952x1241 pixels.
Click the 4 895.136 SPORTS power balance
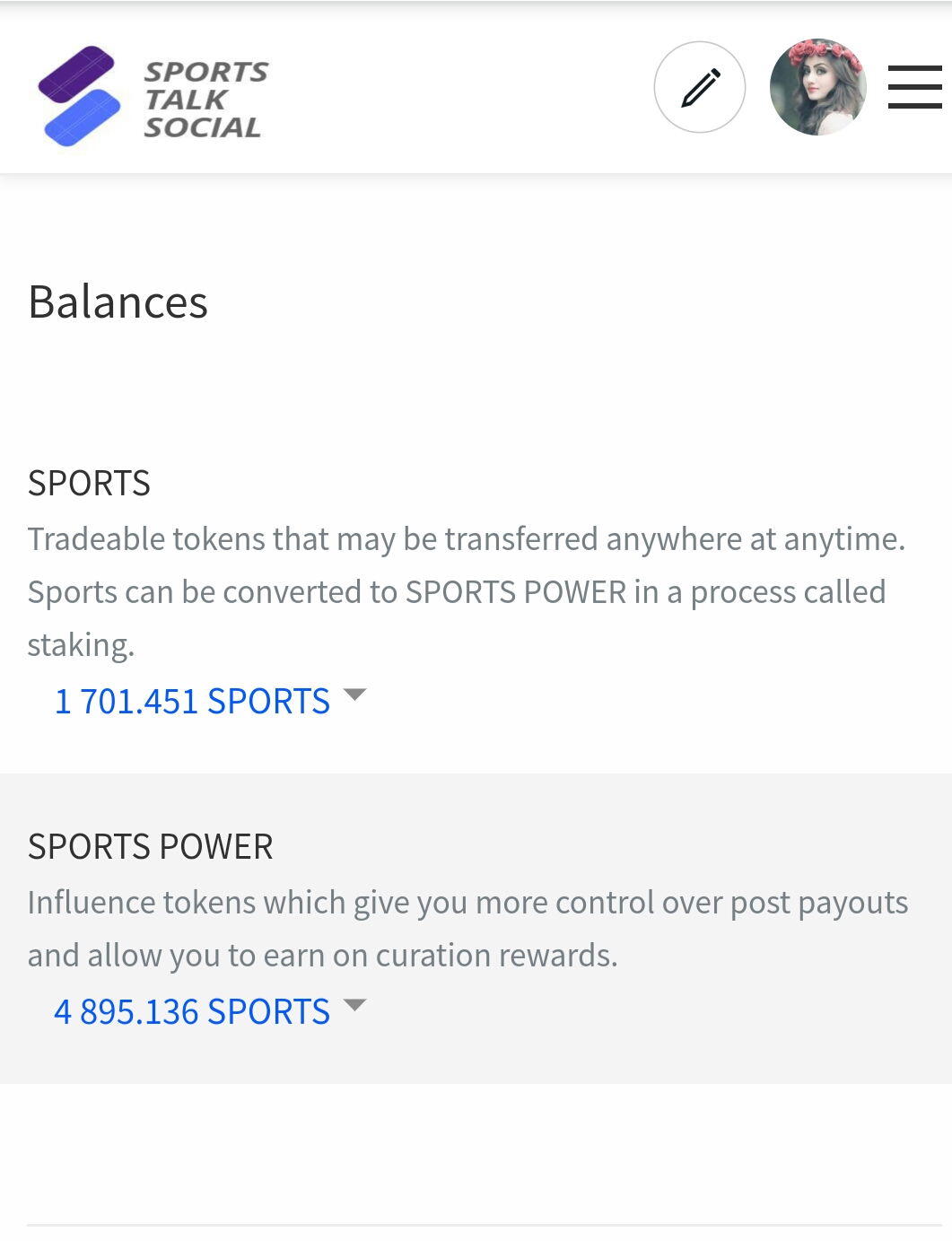point(192,1011)
